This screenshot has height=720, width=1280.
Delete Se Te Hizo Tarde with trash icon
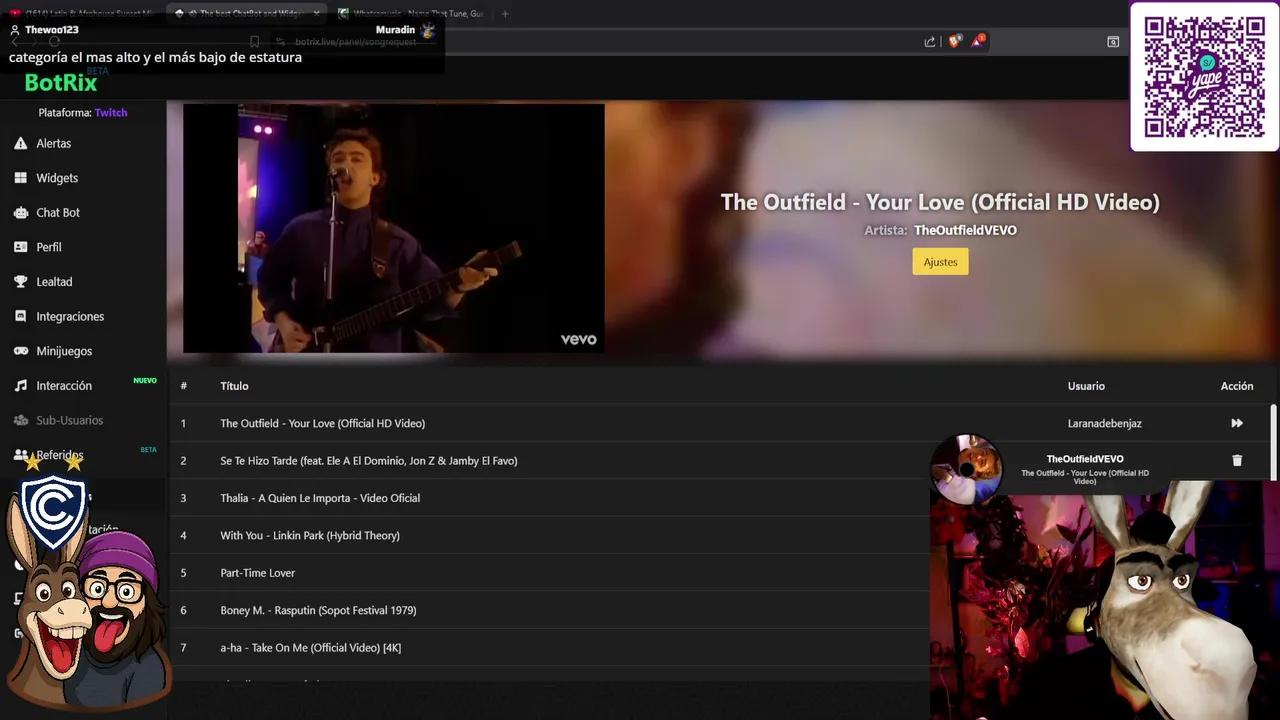click(x=1237, y=460)
